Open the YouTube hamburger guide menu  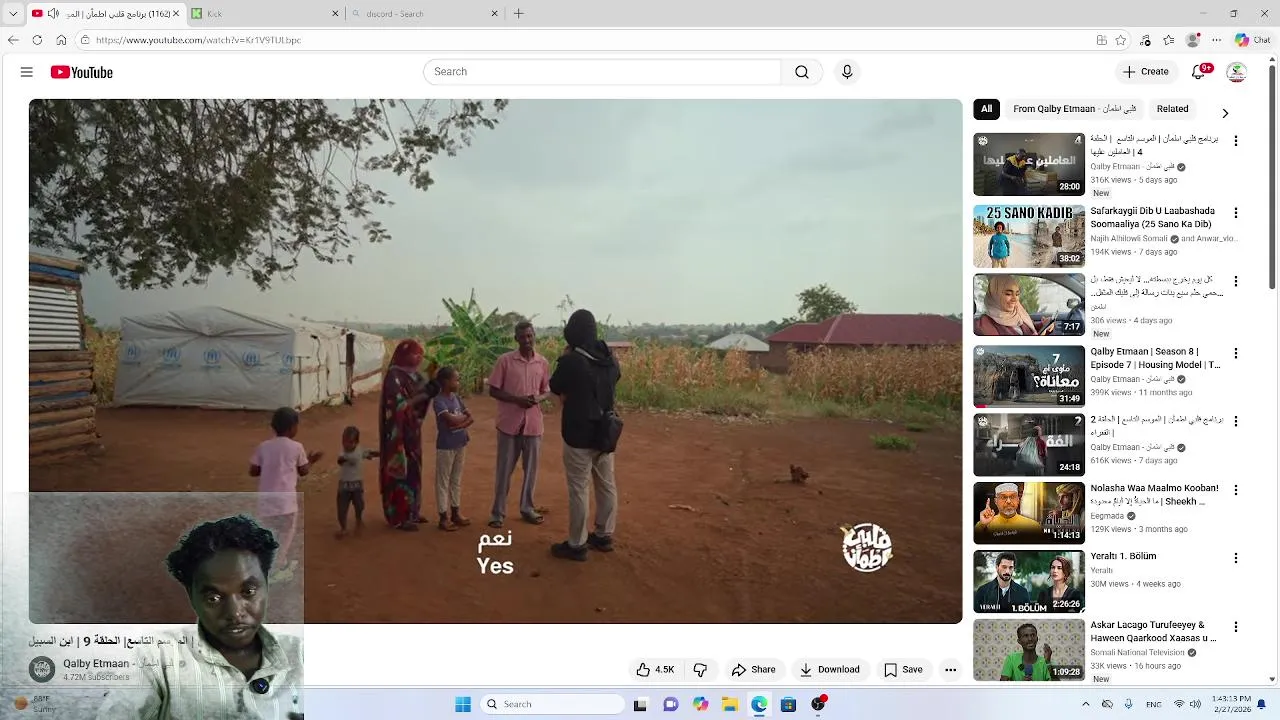tap(27, 72)
